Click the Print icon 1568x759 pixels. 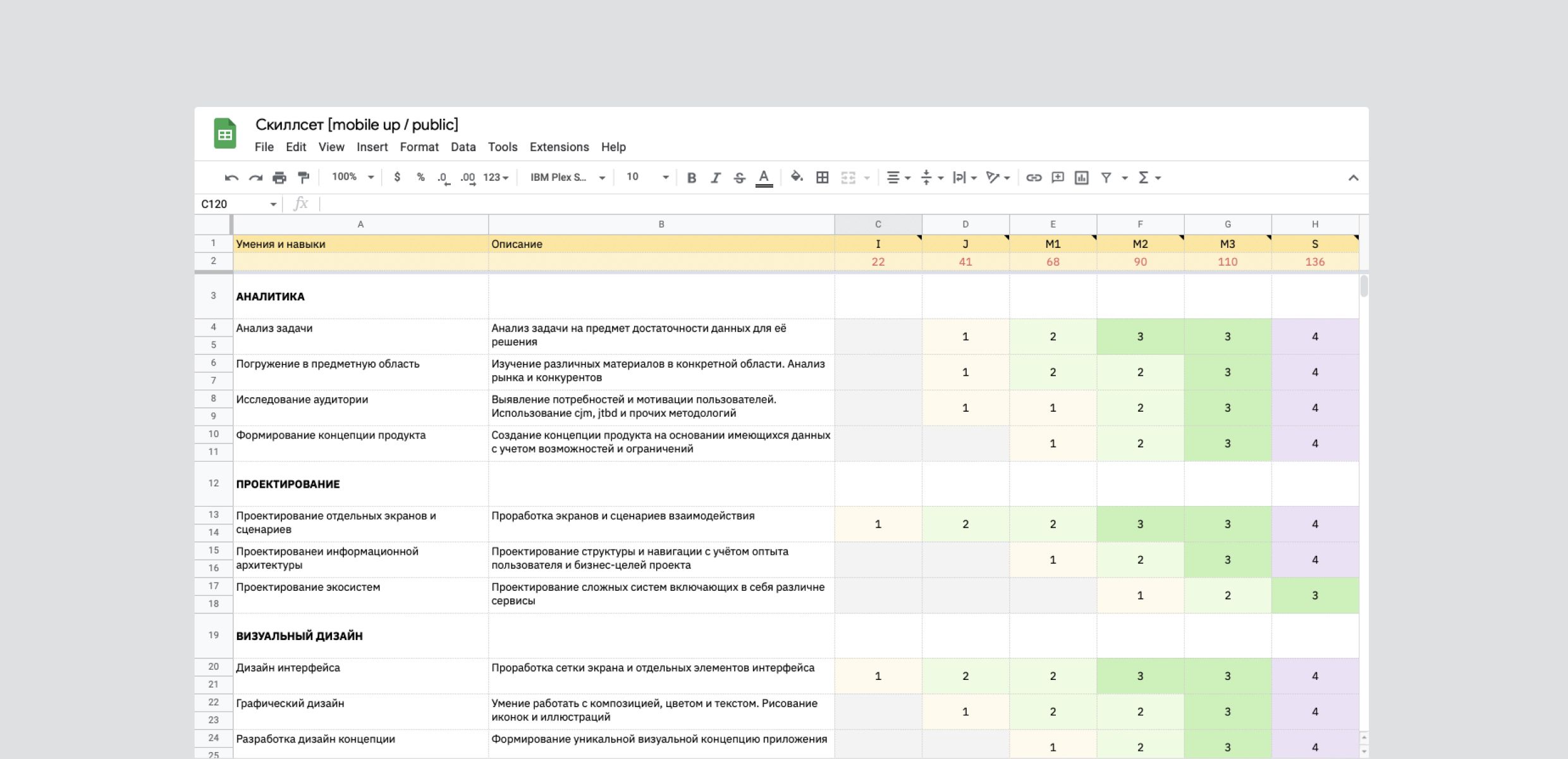[279, 178]
